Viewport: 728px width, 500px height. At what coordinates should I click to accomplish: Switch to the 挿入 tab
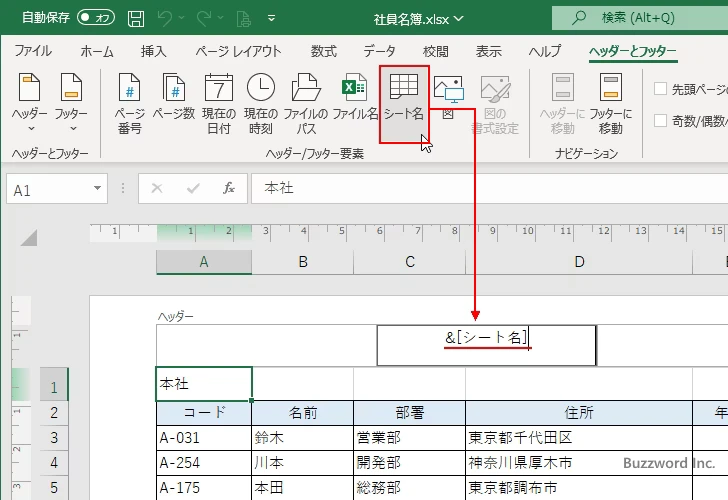[x=153, y=51]
